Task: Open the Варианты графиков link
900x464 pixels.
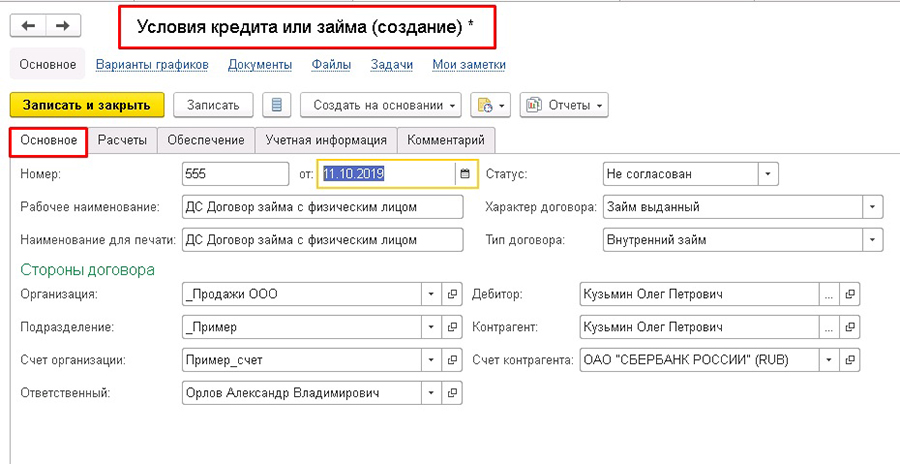Action: (152, 65)
